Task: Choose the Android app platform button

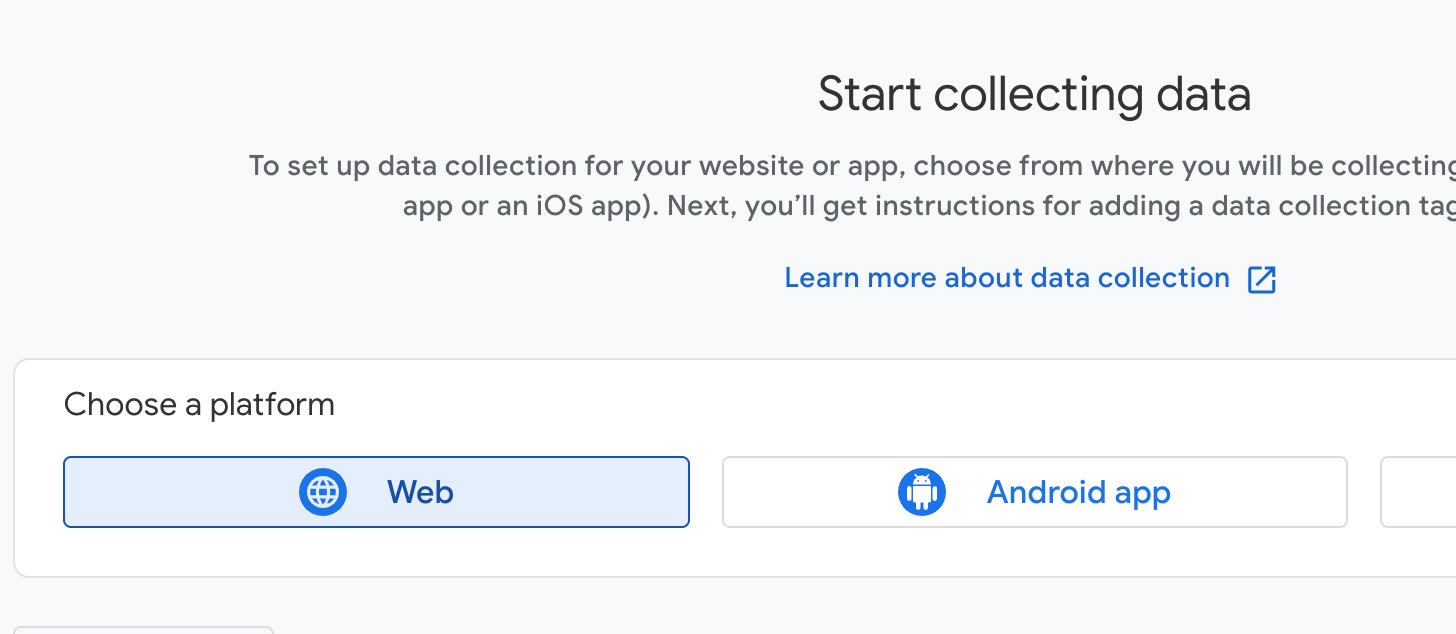Action: coord(1035,492)
